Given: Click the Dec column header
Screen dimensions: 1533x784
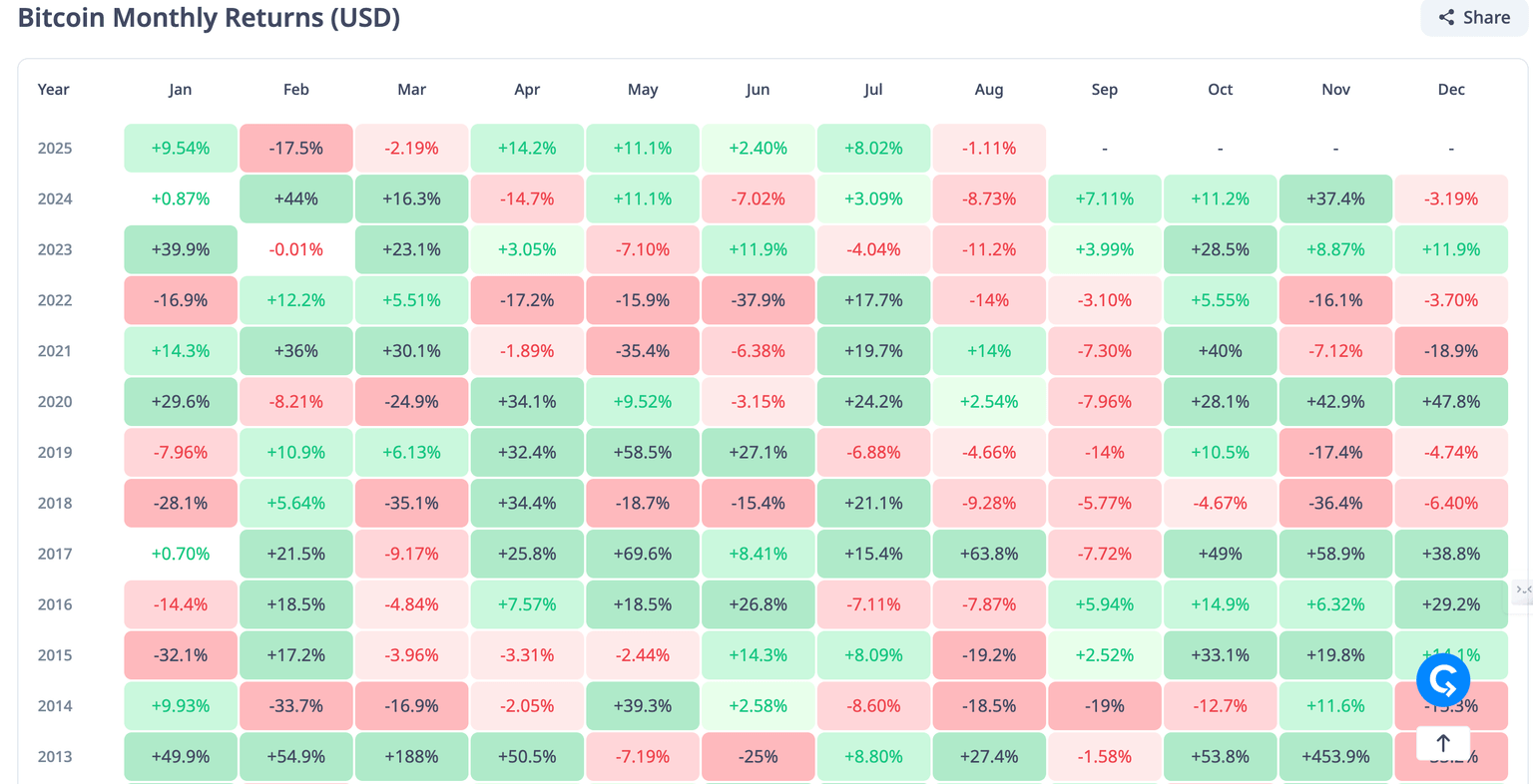Looking at the screenshot, I should pos(1451,90).
